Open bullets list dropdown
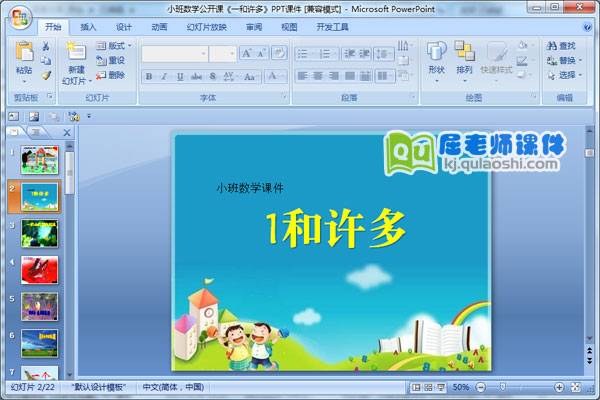600x400 pixels. point(313,54)
